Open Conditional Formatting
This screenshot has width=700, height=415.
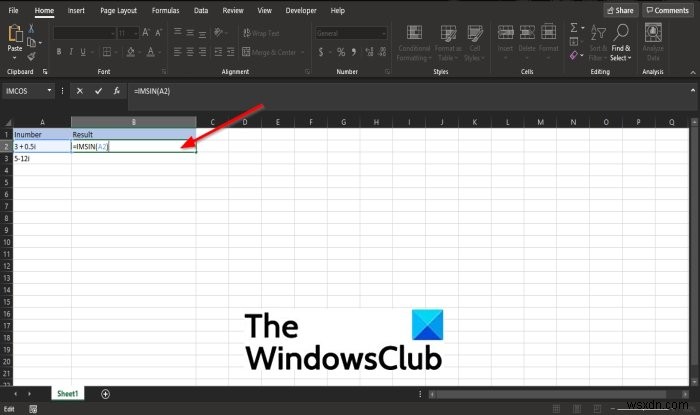point(414,43)
